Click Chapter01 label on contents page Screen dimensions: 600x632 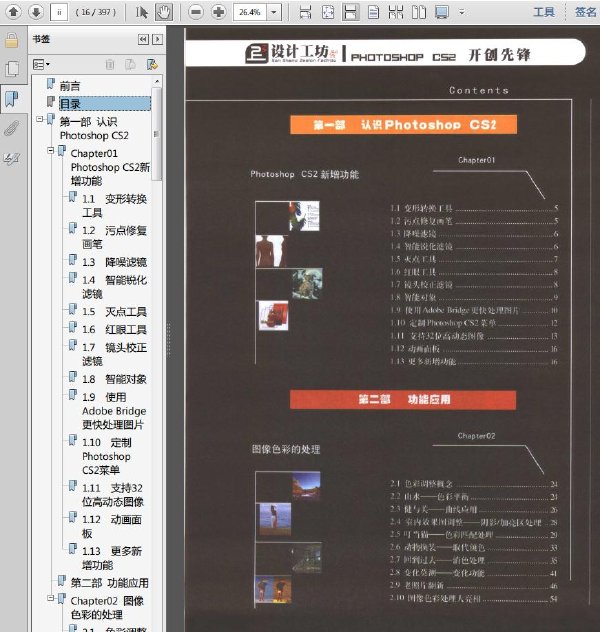476,160
